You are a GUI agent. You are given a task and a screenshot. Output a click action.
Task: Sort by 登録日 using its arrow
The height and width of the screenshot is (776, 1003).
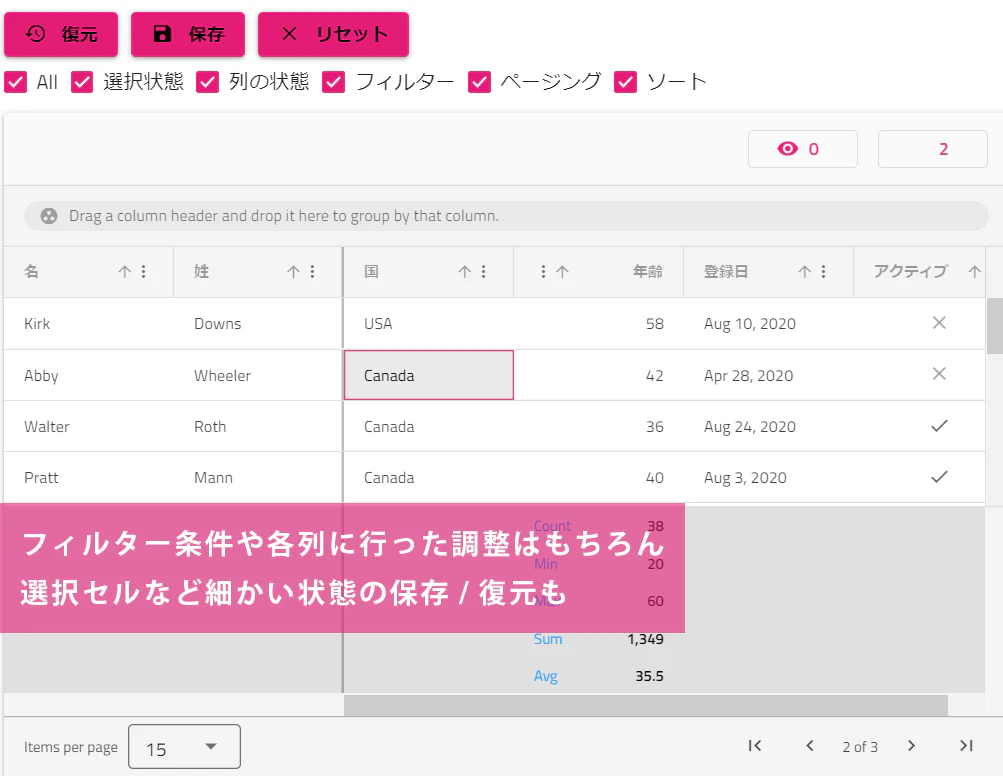point(805,272)
